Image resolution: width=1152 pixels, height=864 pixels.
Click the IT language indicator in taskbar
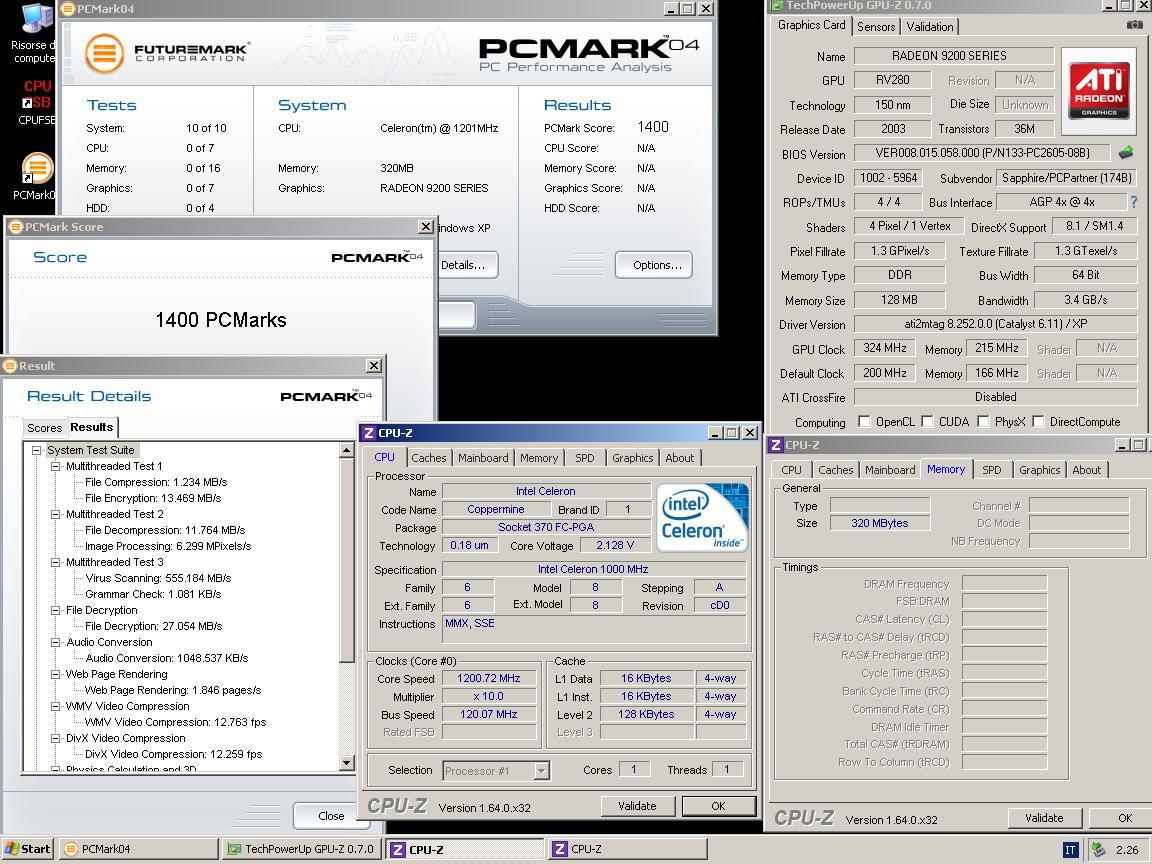tap(1070, 849)
